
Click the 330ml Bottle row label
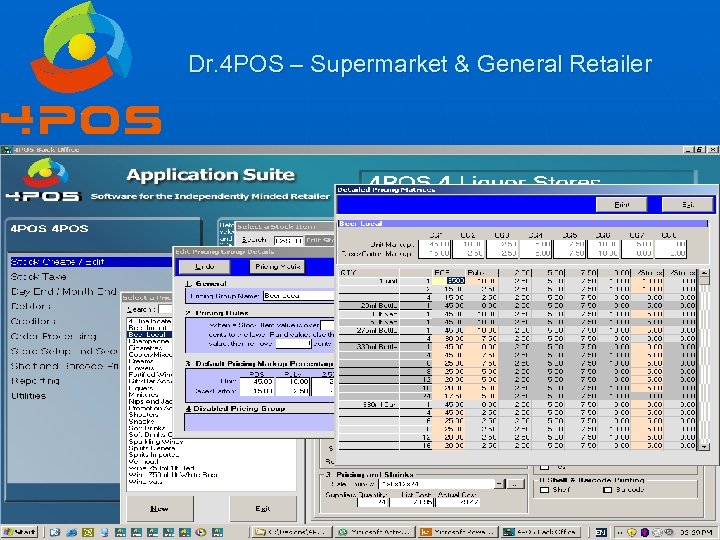pos(376,347)
